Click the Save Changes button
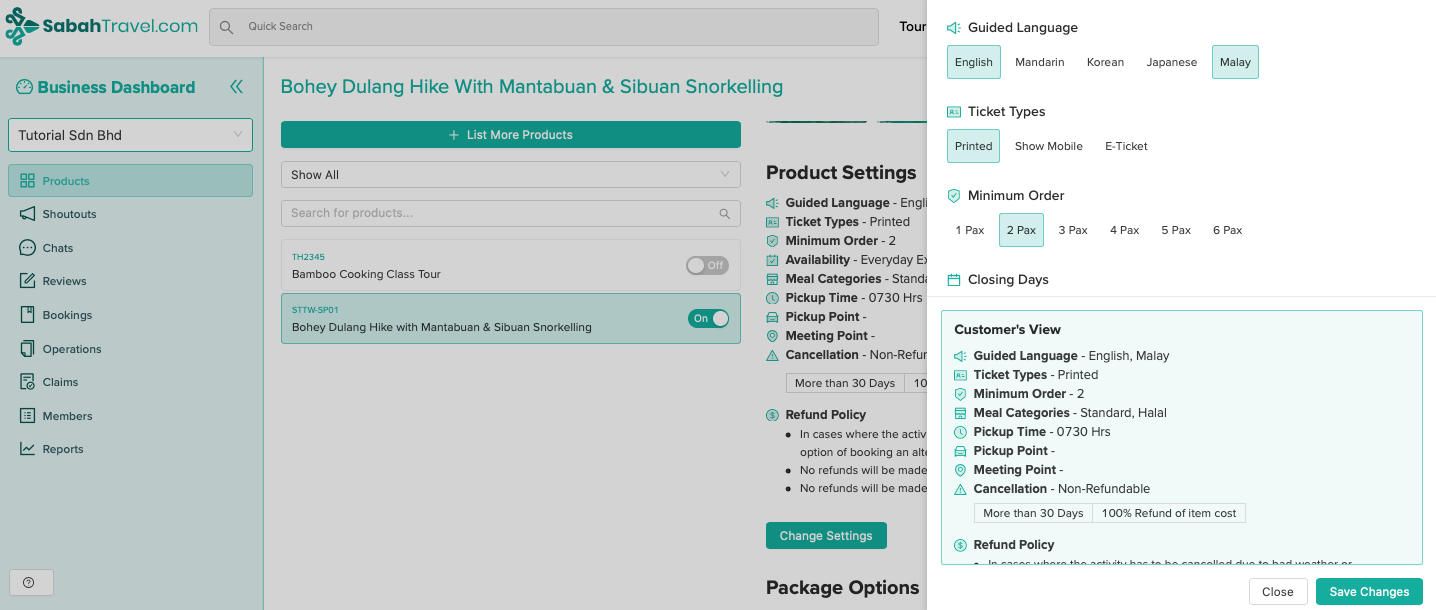 1368,591
